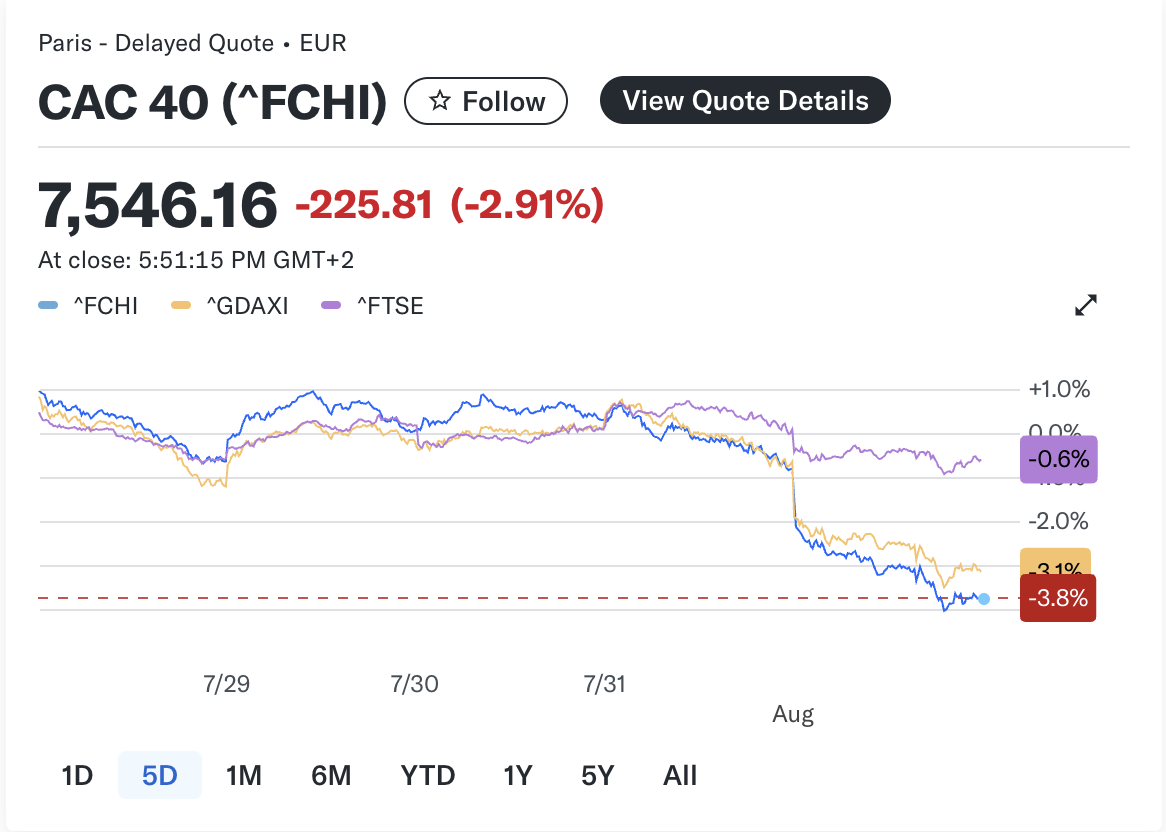Viewport: 1166px width, 832px height.
Task: Click the 7,546.16 index price
Action: click(x=158, y=205)
